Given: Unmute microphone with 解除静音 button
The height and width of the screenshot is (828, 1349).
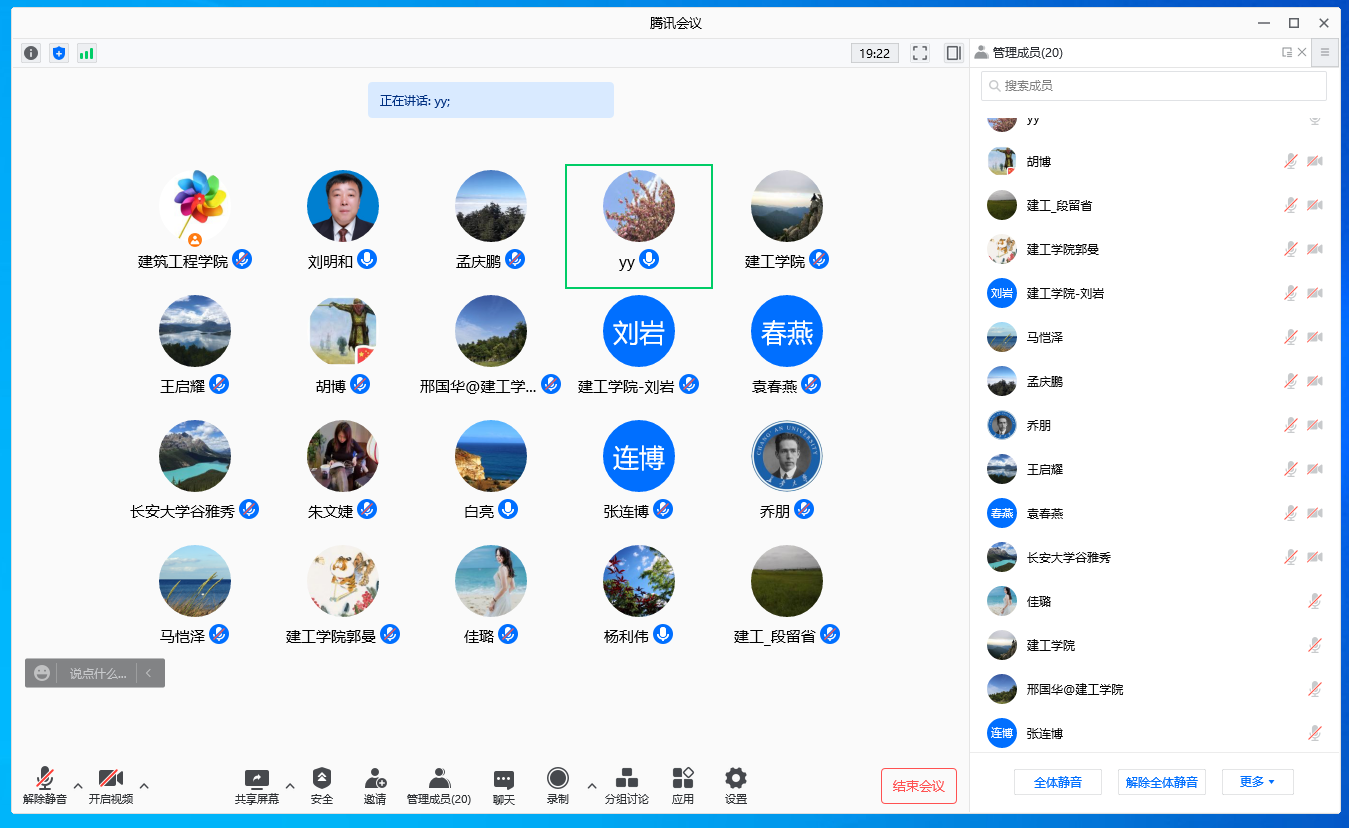Looking at the screenshot, I should coord(45,786).
